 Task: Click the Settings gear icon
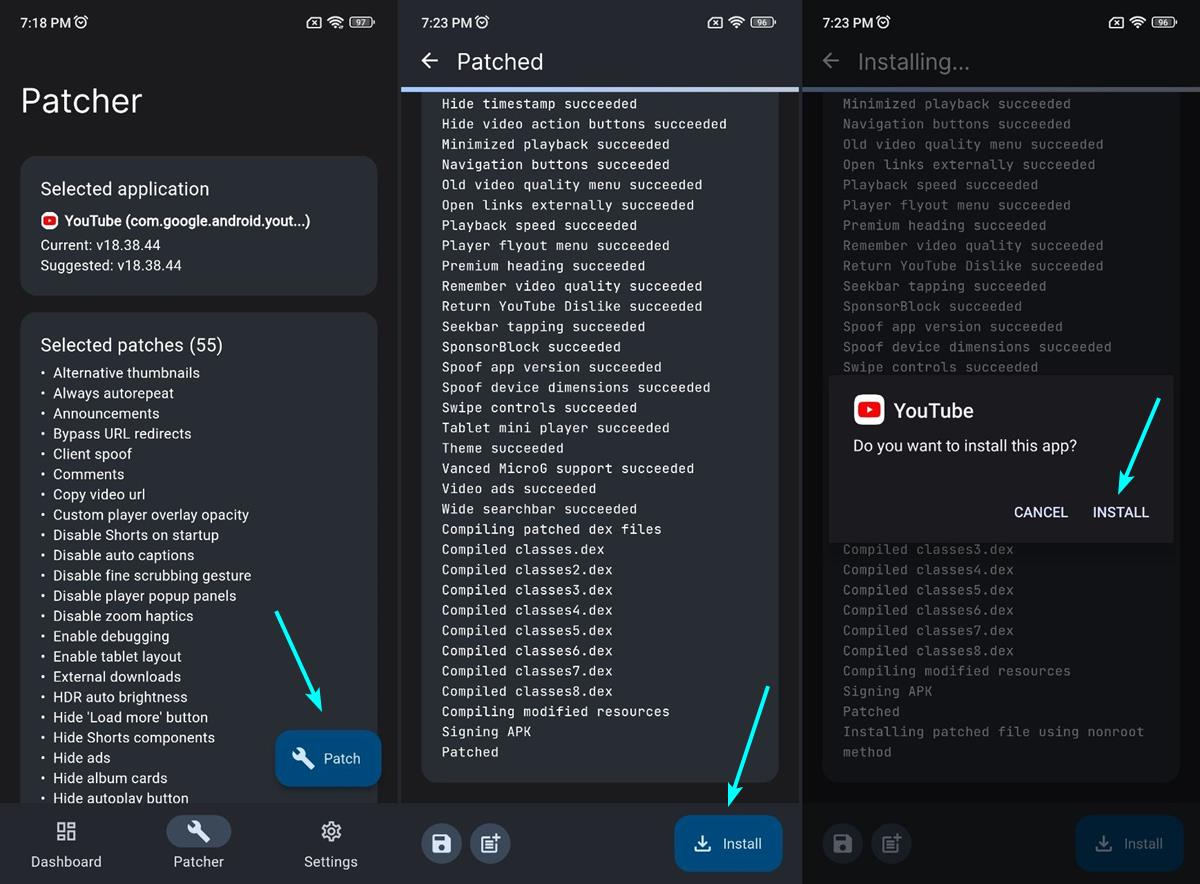(x=331, y=831)
